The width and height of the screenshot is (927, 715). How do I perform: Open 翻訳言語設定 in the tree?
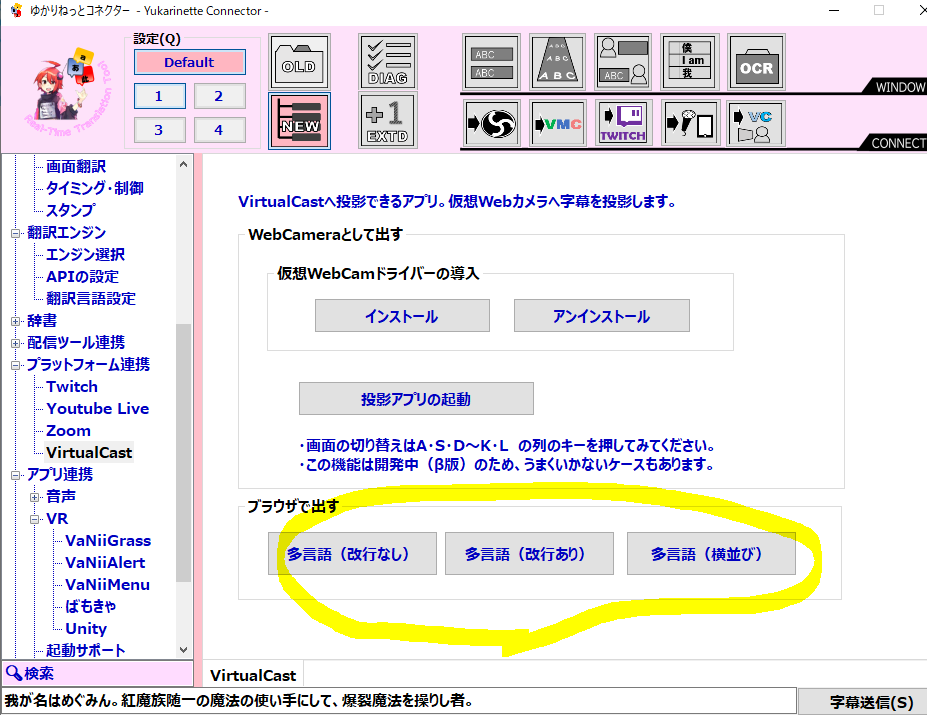[x=91, y=299]
